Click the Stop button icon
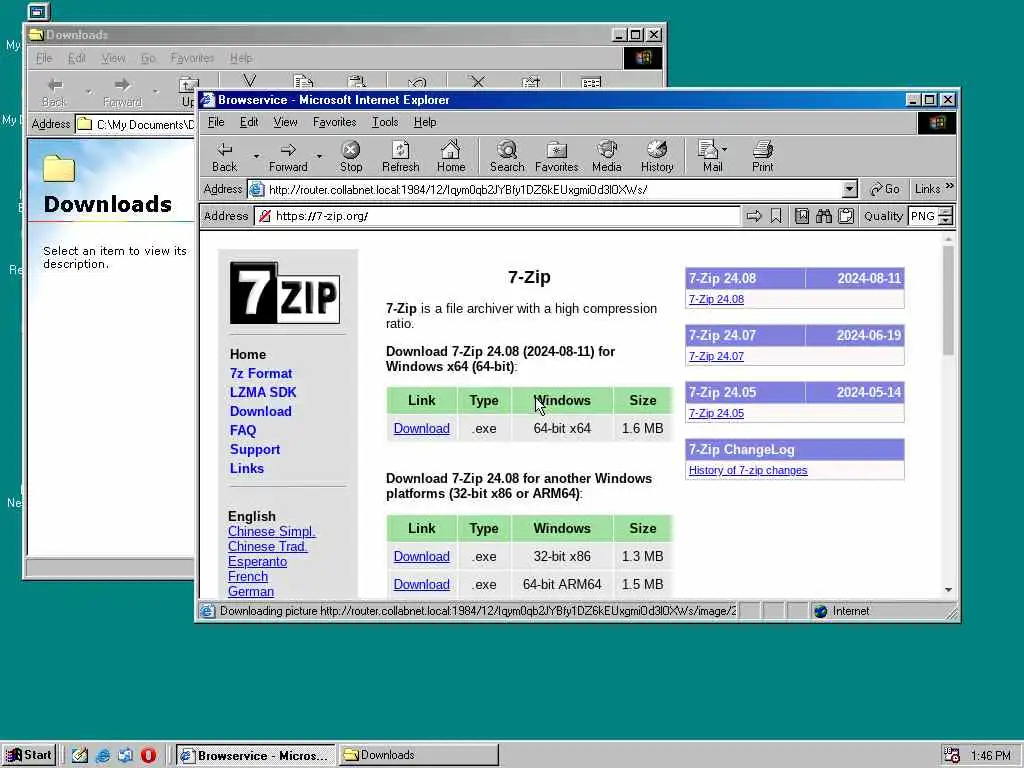 click(x=351, y=150)
